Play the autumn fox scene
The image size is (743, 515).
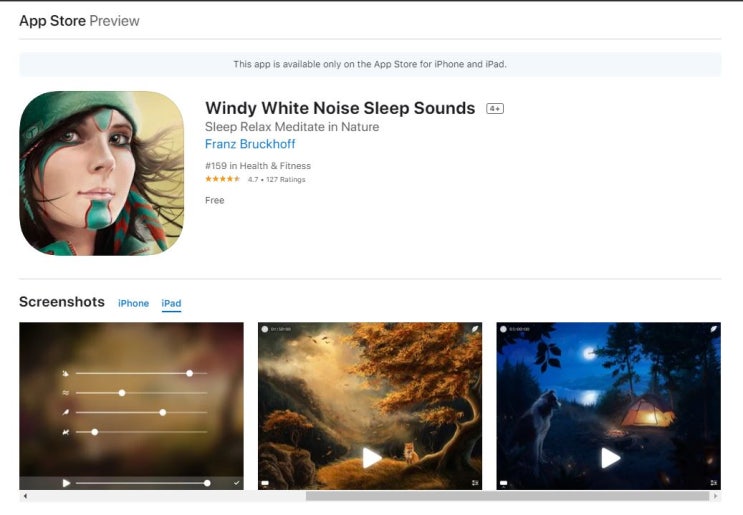(372, 458)
